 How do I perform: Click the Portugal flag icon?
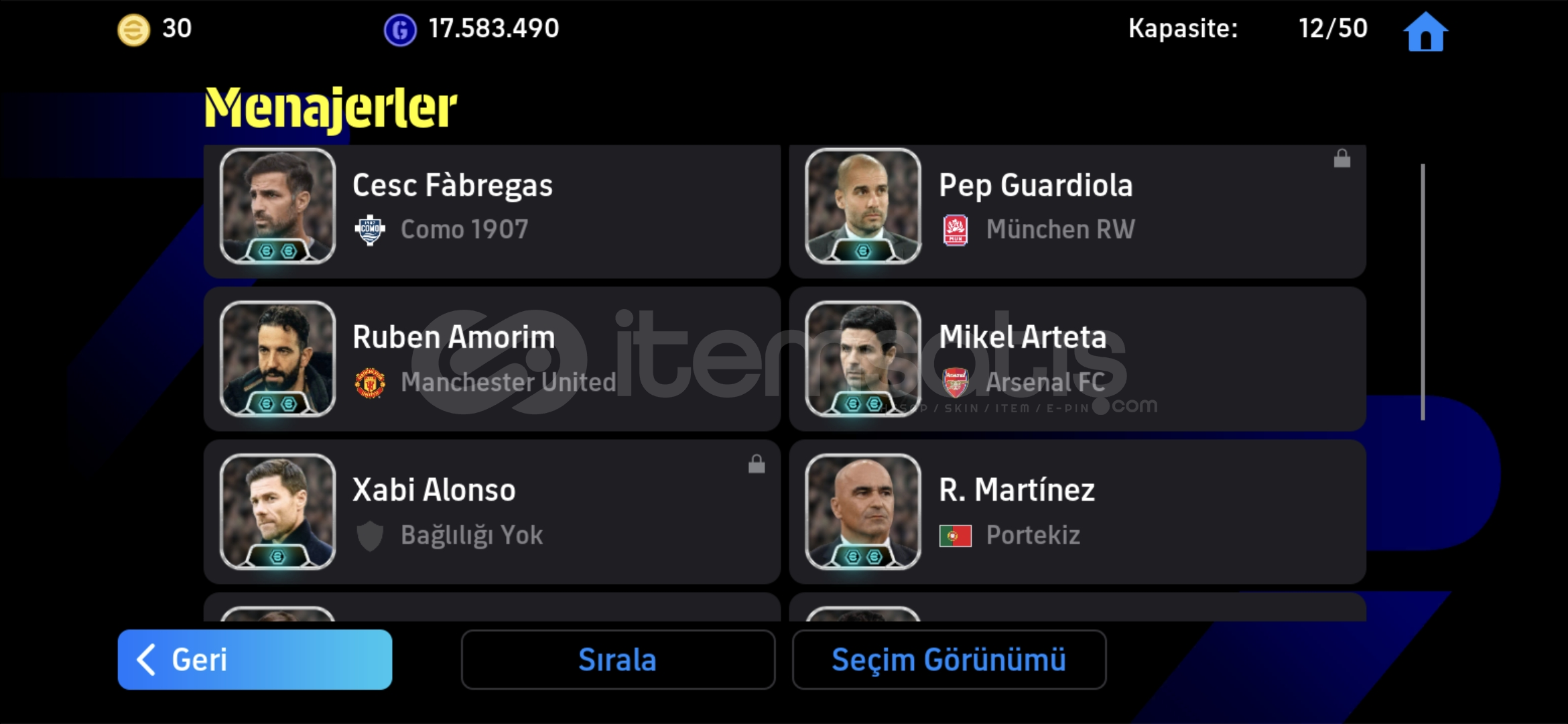pos(956,536)
